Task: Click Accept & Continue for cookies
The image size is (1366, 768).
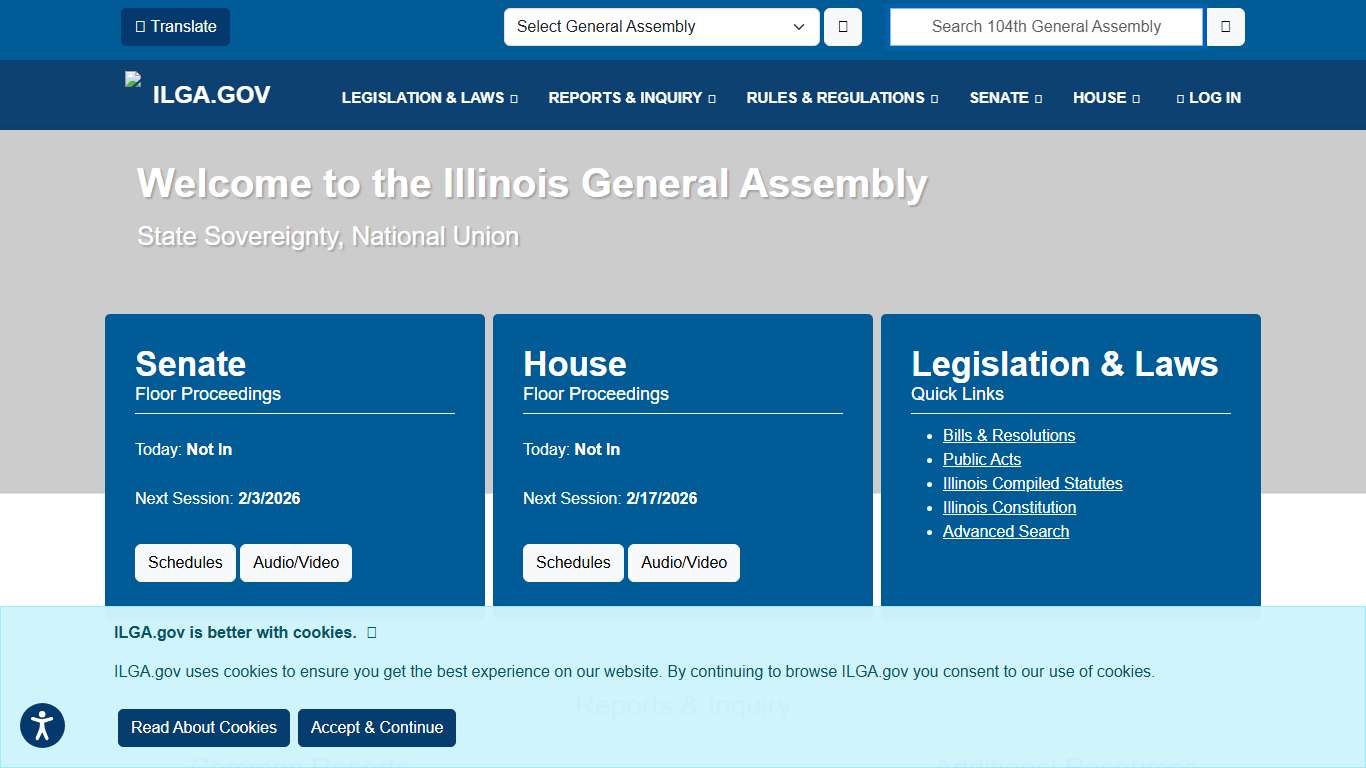Action: (377, 728)
